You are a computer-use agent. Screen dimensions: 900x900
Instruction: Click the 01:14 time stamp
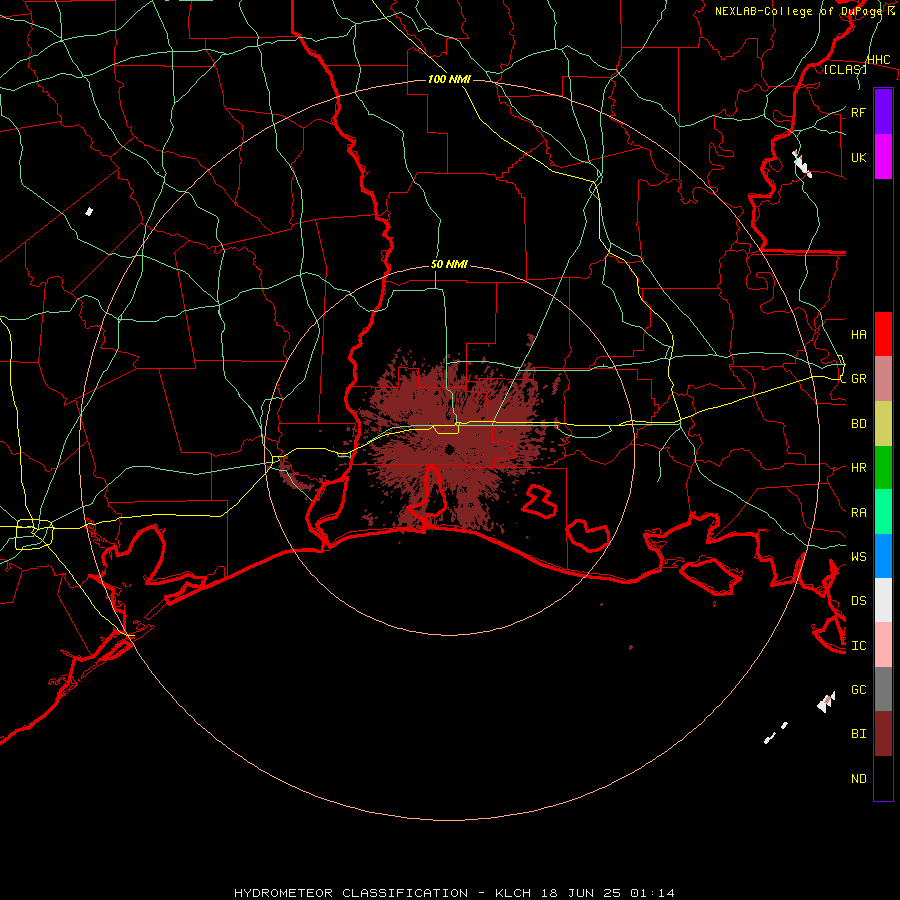[x=652, y=893]
